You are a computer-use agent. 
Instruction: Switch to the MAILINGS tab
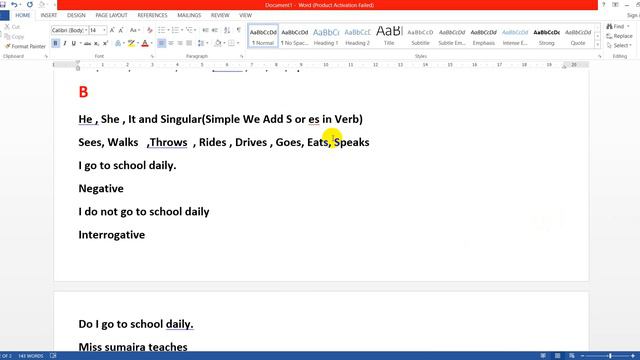point(189,15)
